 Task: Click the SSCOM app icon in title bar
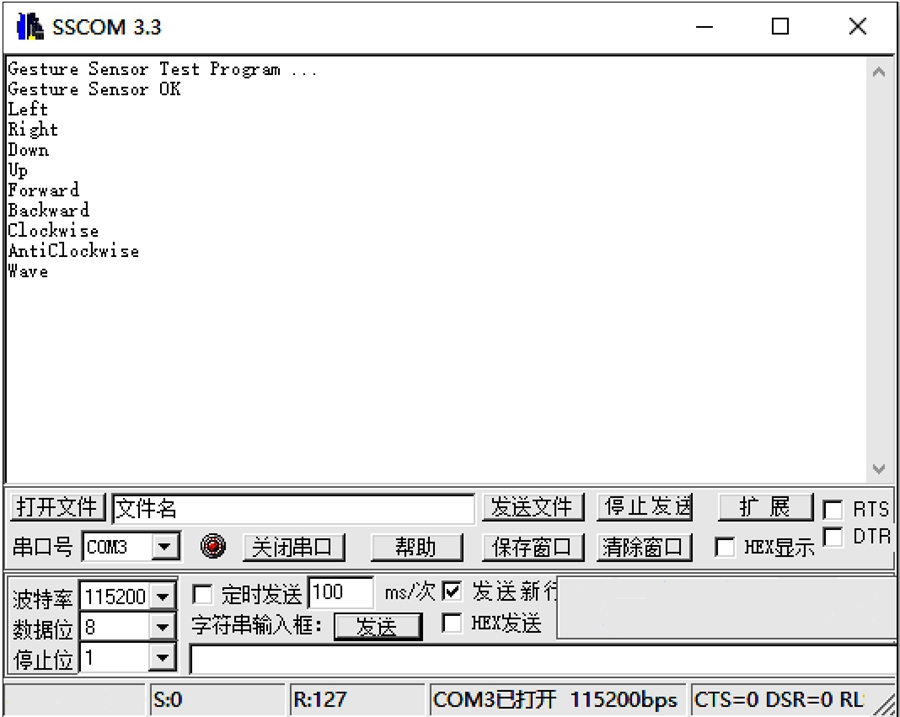point(30,27)
